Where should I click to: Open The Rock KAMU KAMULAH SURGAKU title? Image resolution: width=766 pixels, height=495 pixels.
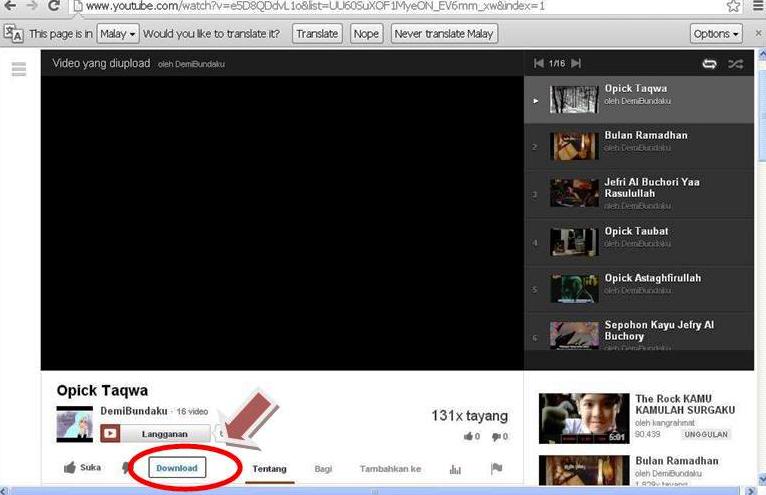[685, 404]
